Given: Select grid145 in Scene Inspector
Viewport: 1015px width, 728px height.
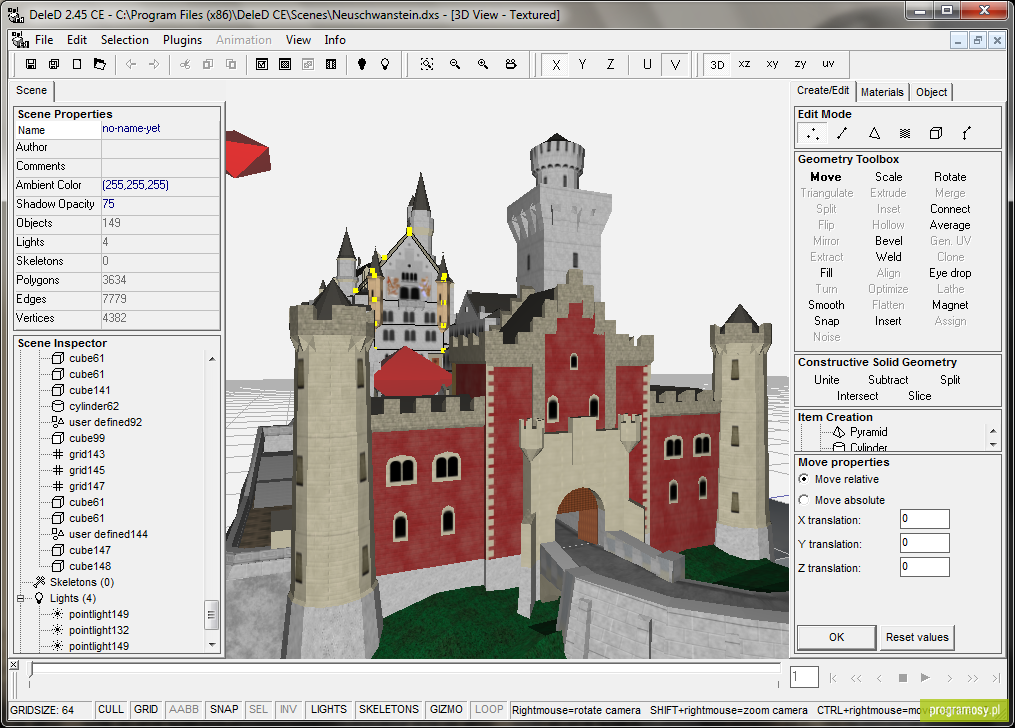Looking at the screenshot, I should click(87, 470).
